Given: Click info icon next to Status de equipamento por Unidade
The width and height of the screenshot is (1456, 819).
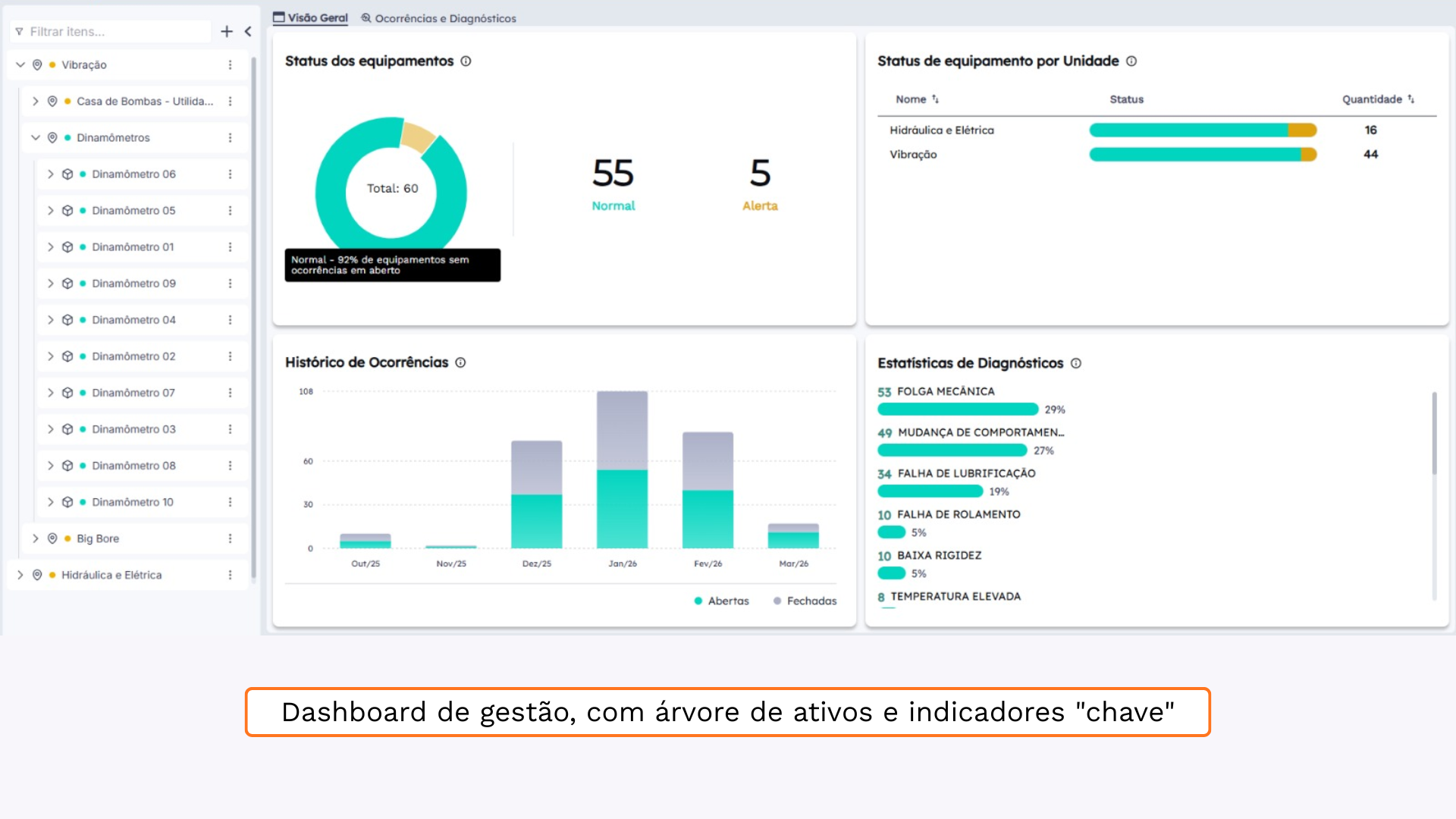Looking at the screenshot, I should point(1131,61).
